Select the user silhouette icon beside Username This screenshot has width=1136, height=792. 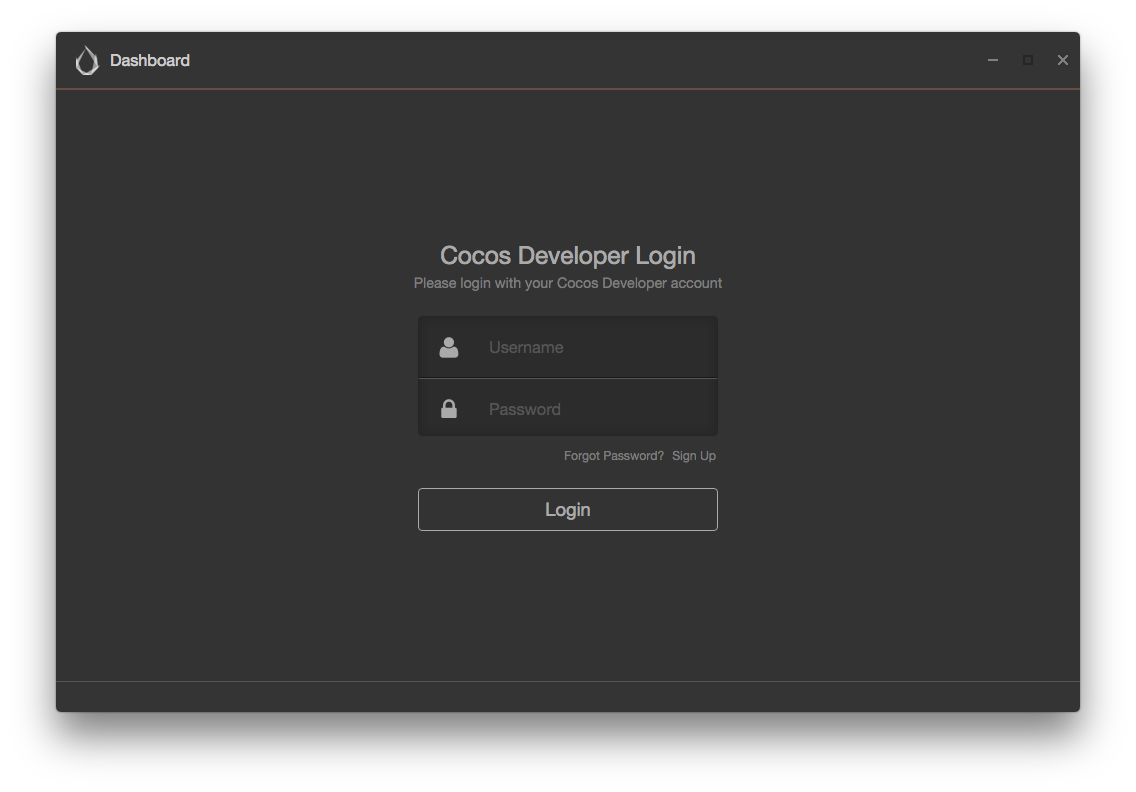click(448, 347)
